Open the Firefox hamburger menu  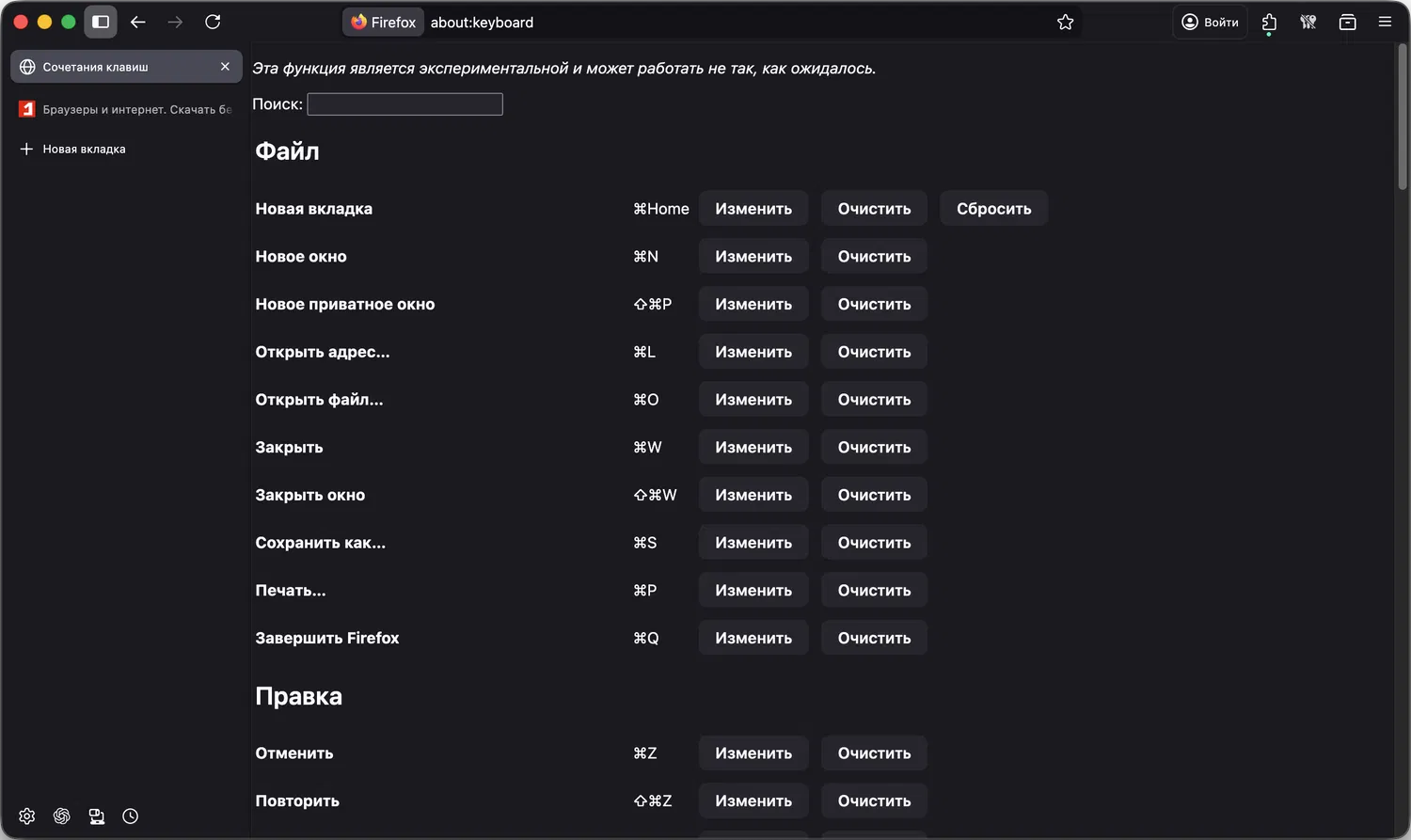pyautogui.click(x=1385, y=22)
